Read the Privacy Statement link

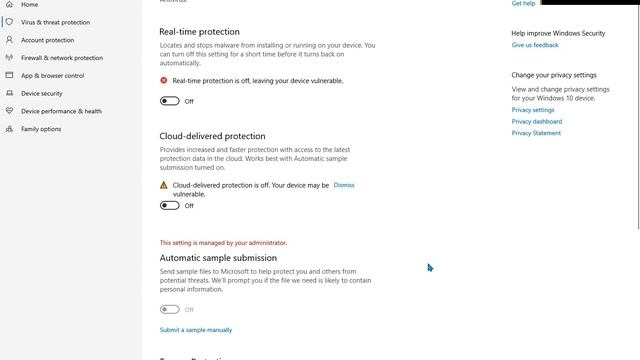tap(536, 133)
